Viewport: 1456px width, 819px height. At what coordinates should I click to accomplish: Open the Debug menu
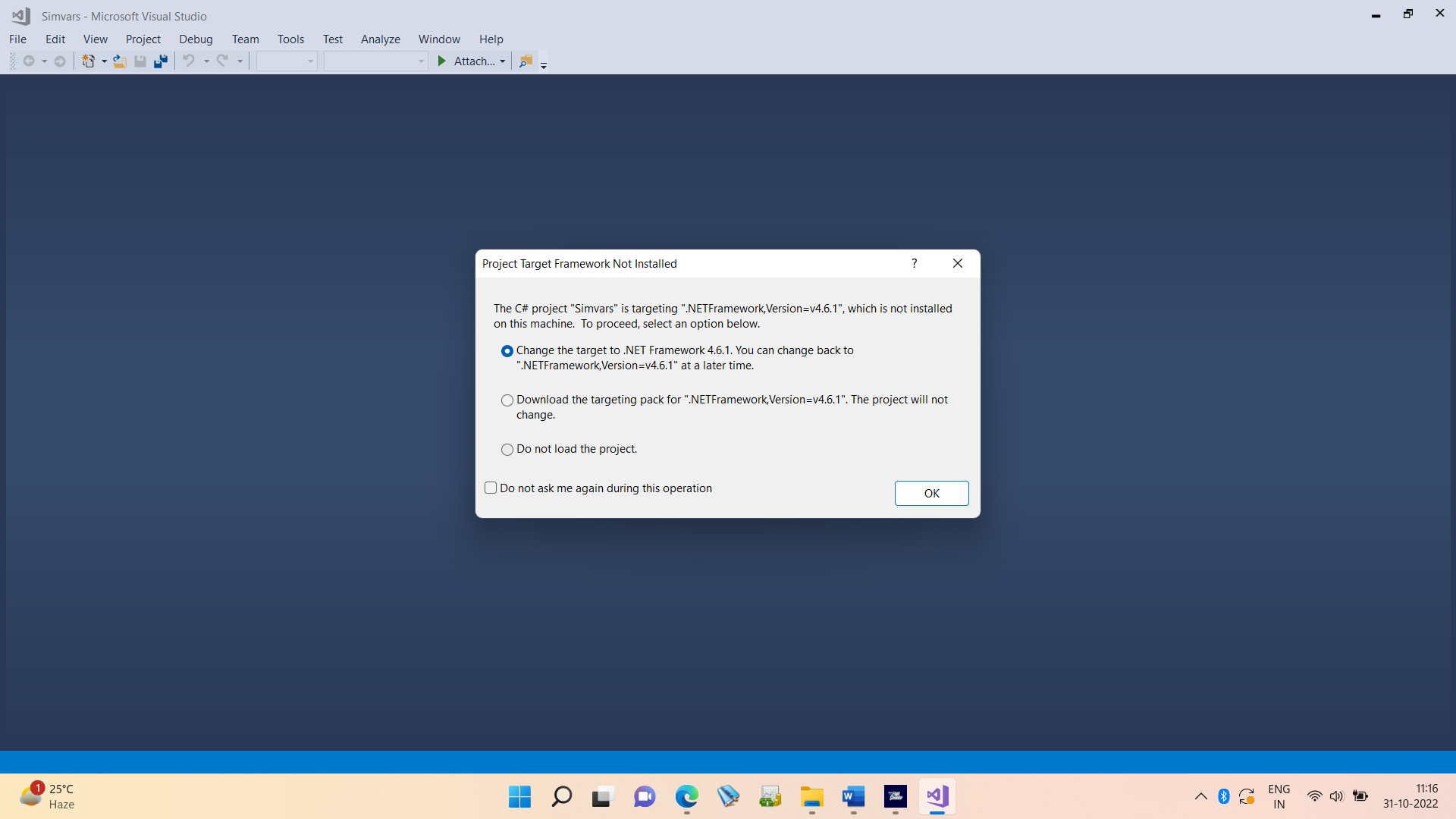tap(196, 39)
